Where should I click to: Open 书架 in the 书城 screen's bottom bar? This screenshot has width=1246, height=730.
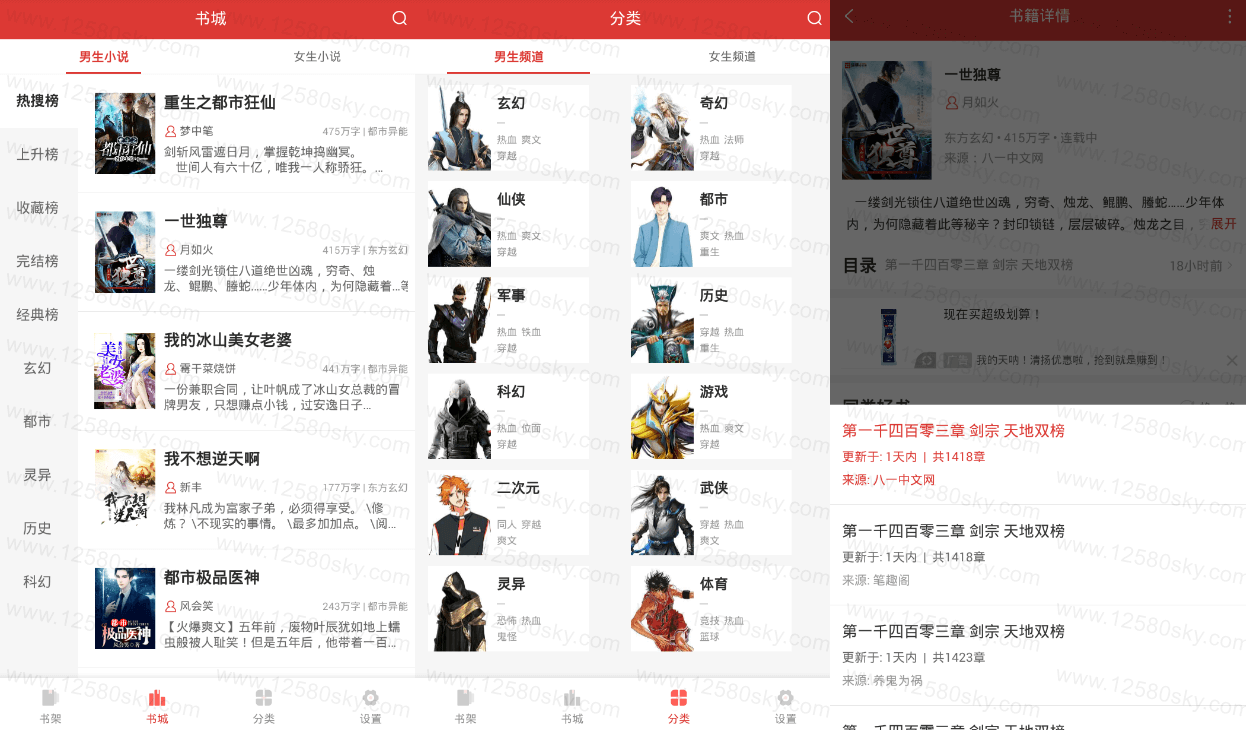[x=50, y=705]
